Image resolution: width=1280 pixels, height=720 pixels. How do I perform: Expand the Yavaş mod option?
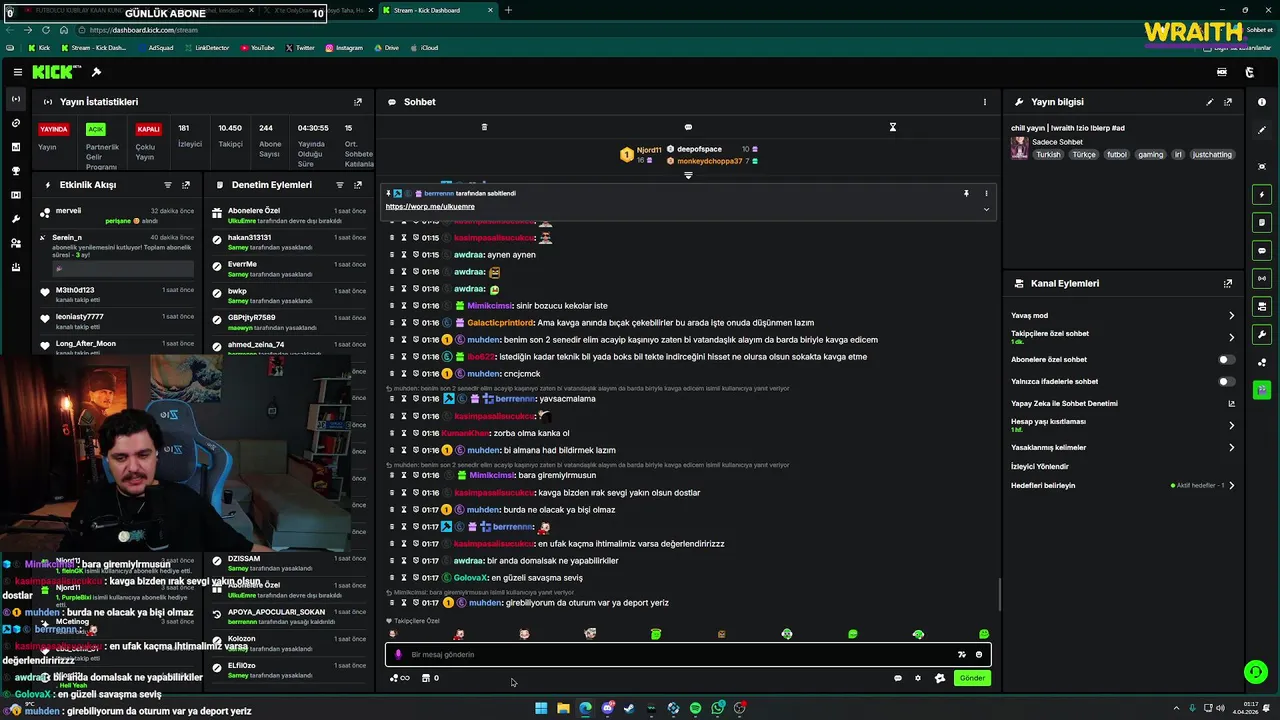[x=1231, y=316]
